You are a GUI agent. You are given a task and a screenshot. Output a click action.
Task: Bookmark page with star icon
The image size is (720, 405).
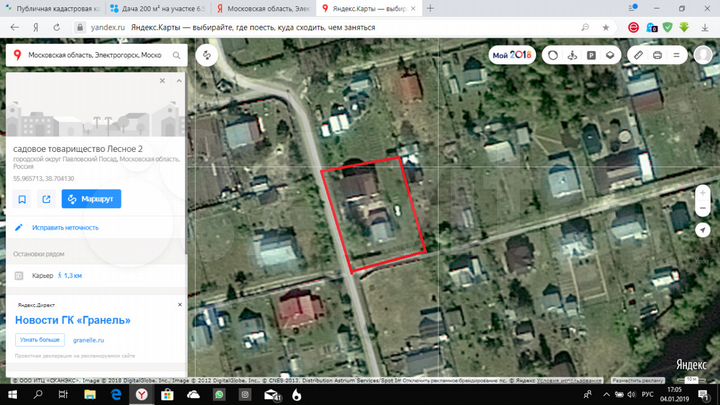click(606, 28)
